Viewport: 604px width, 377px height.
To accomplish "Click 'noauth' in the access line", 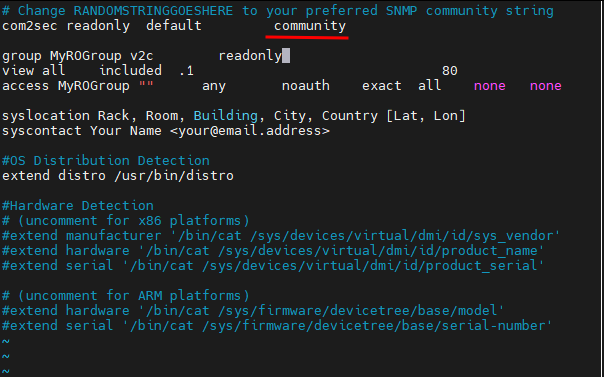I will click(306, 85).
